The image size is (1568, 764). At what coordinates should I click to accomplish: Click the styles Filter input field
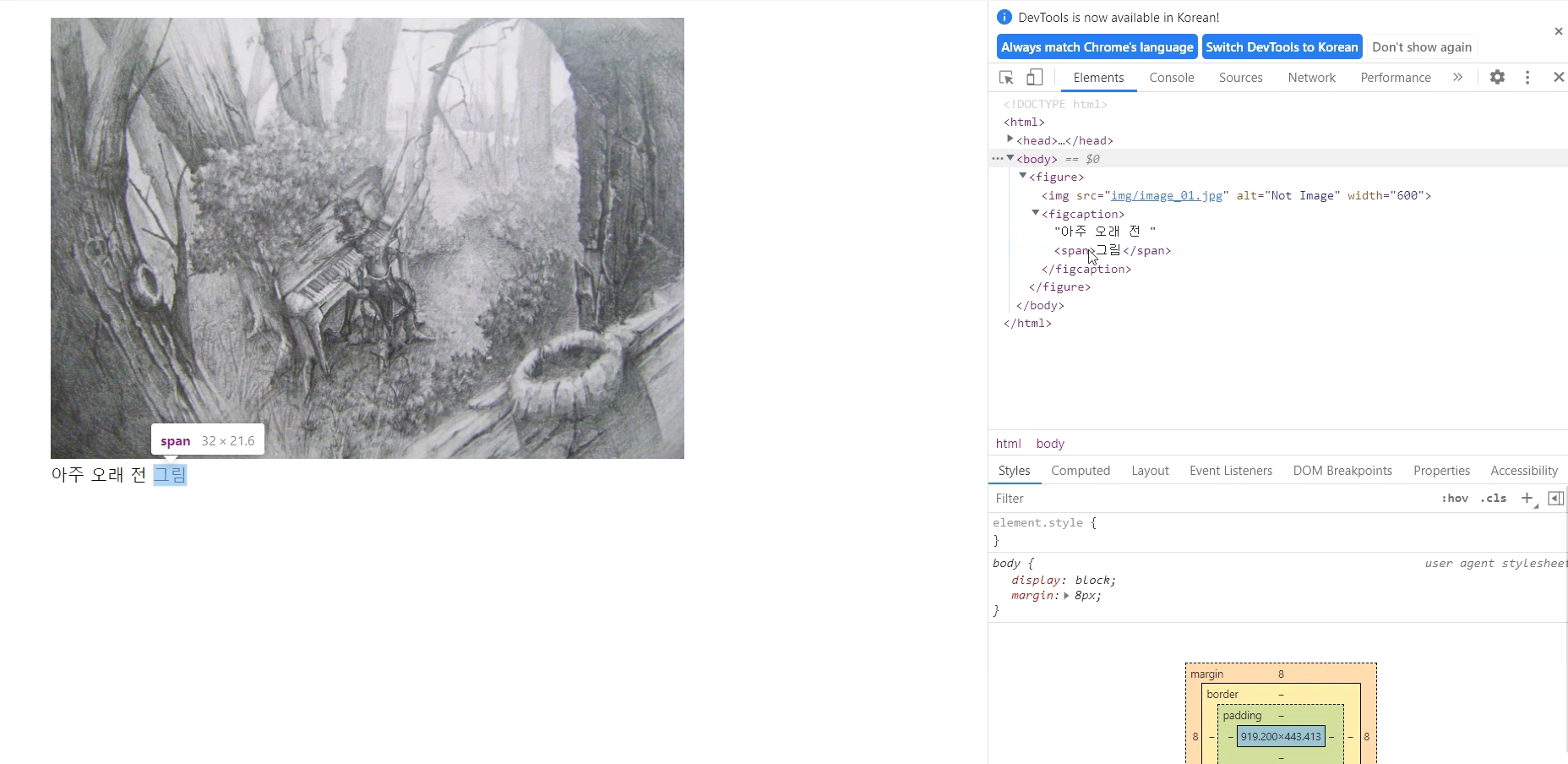click(1212, 499)
